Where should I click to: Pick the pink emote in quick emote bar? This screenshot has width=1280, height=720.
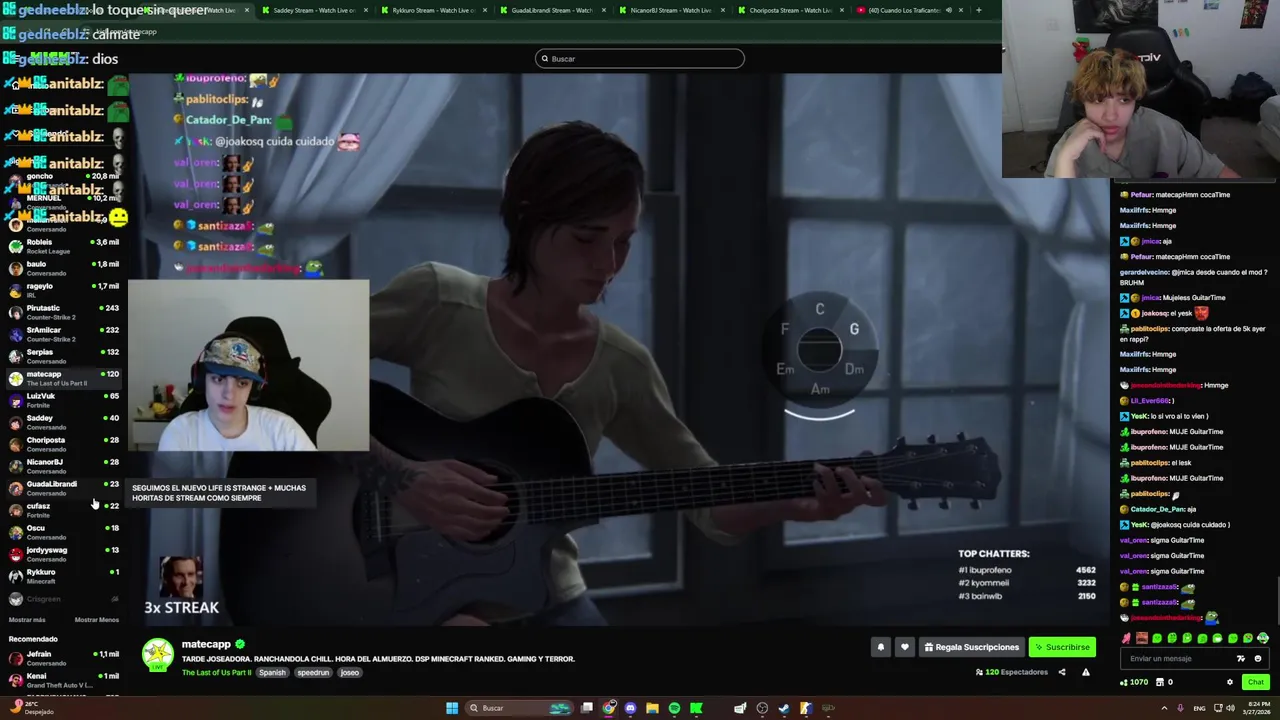(x=1127, y=638)
